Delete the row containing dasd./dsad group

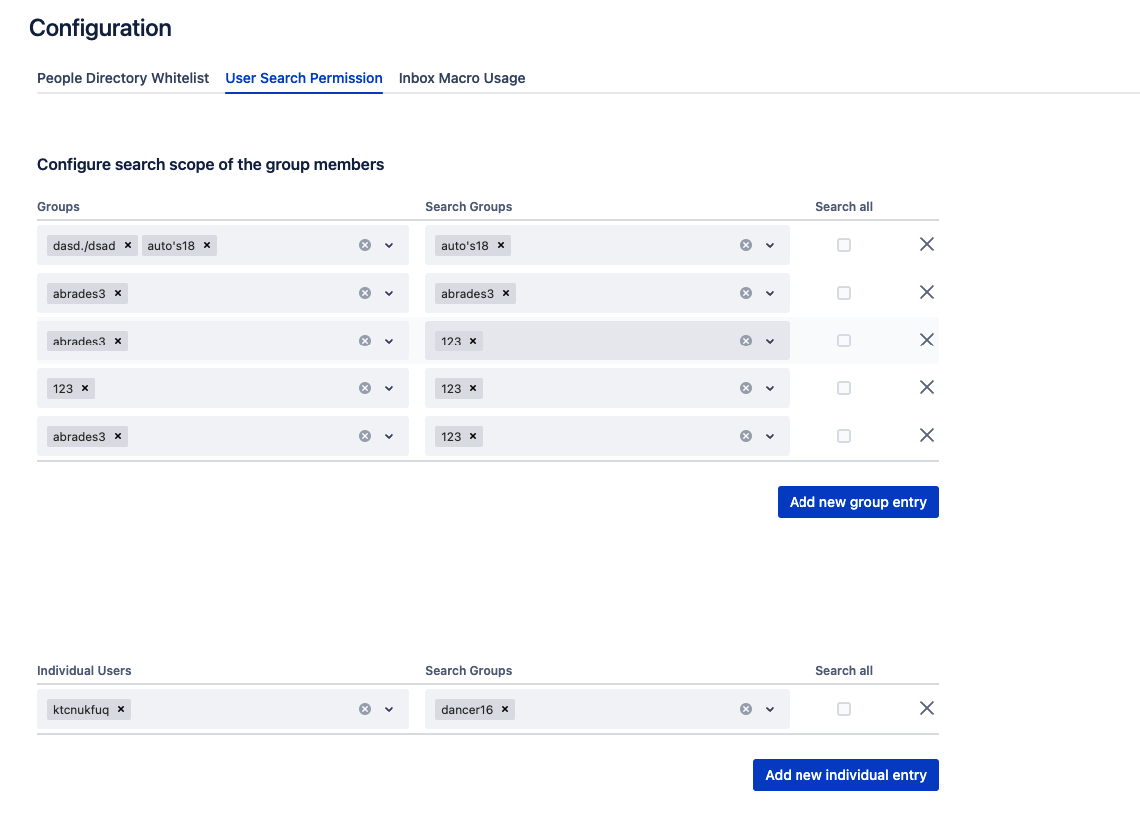(926, 244)
